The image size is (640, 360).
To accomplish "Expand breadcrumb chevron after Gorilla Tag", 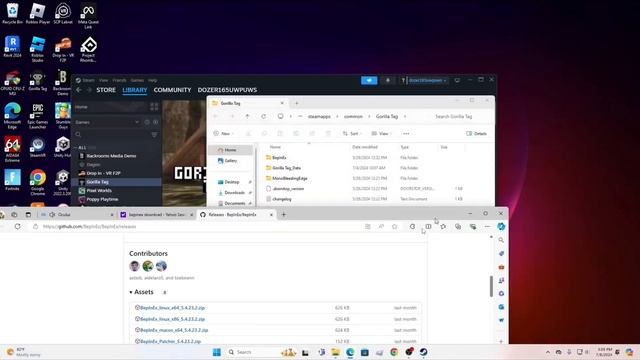I will [x=405, y=116].
